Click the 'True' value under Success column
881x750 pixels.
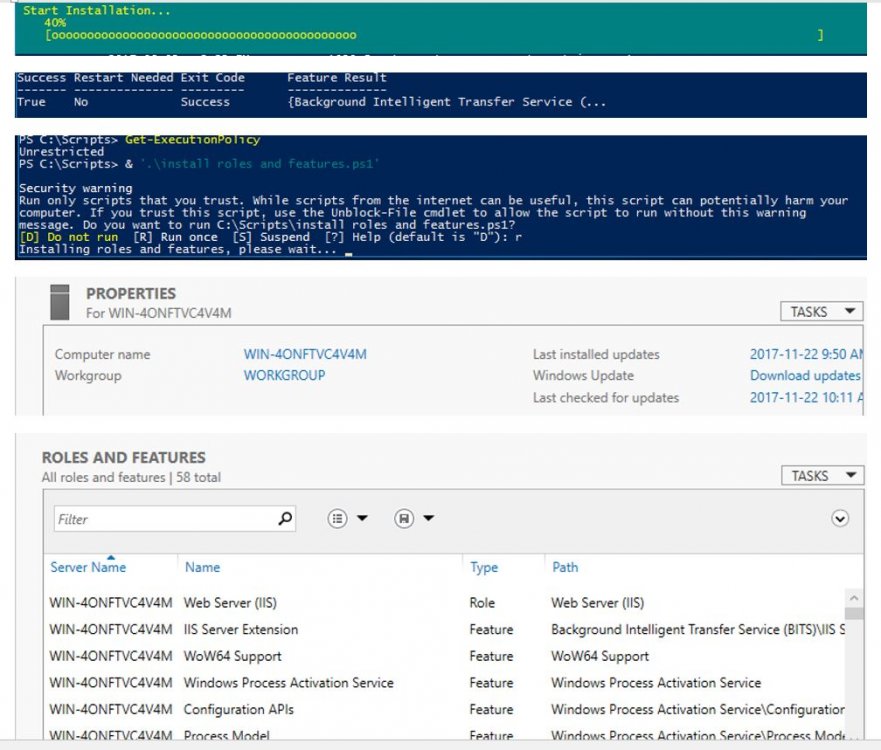point(31,102)
